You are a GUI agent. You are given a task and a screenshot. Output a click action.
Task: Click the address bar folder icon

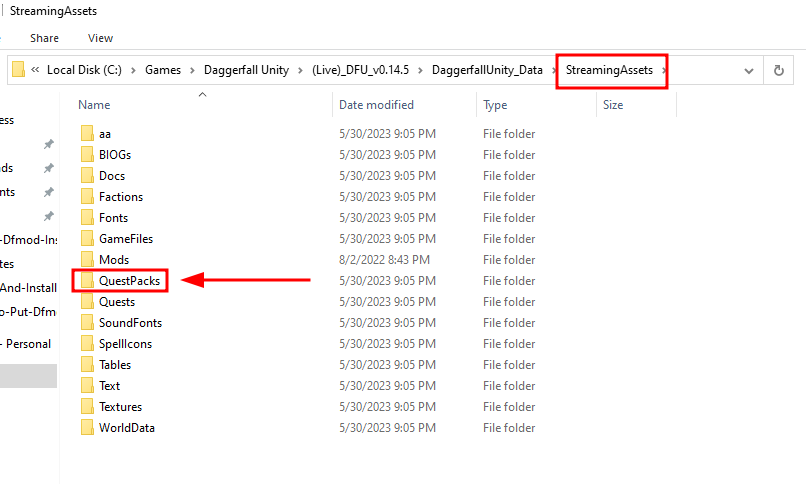[19, 69]
